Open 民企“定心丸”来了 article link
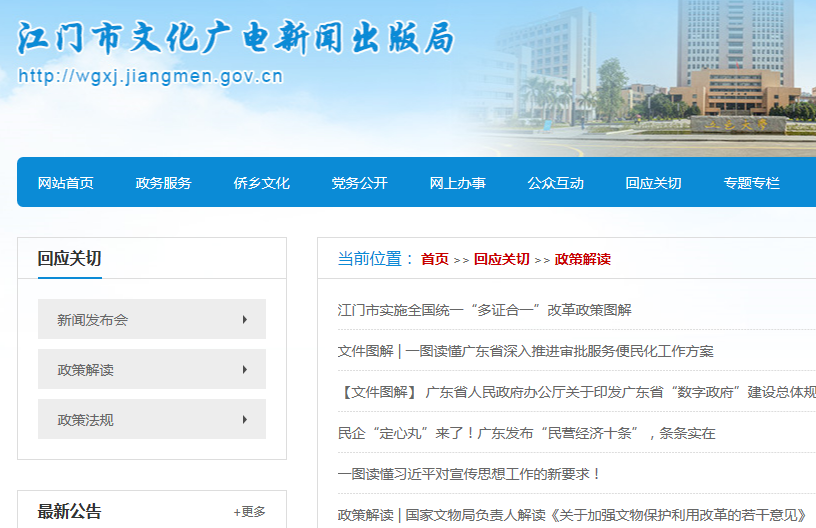 click(527, 433)
